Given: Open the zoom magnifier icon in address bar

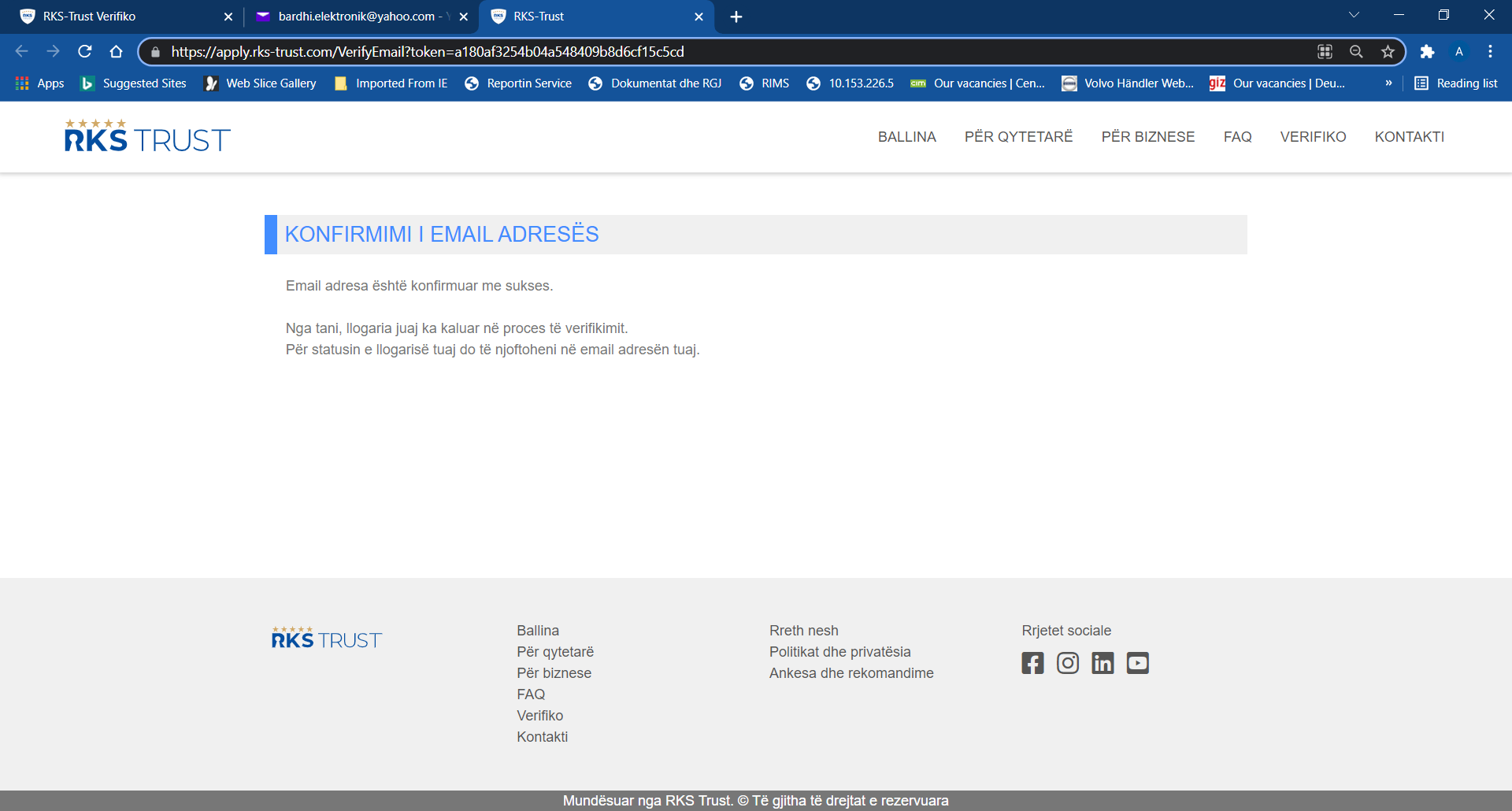Looking at the screenshot, I should click(x=1356, y=52).
